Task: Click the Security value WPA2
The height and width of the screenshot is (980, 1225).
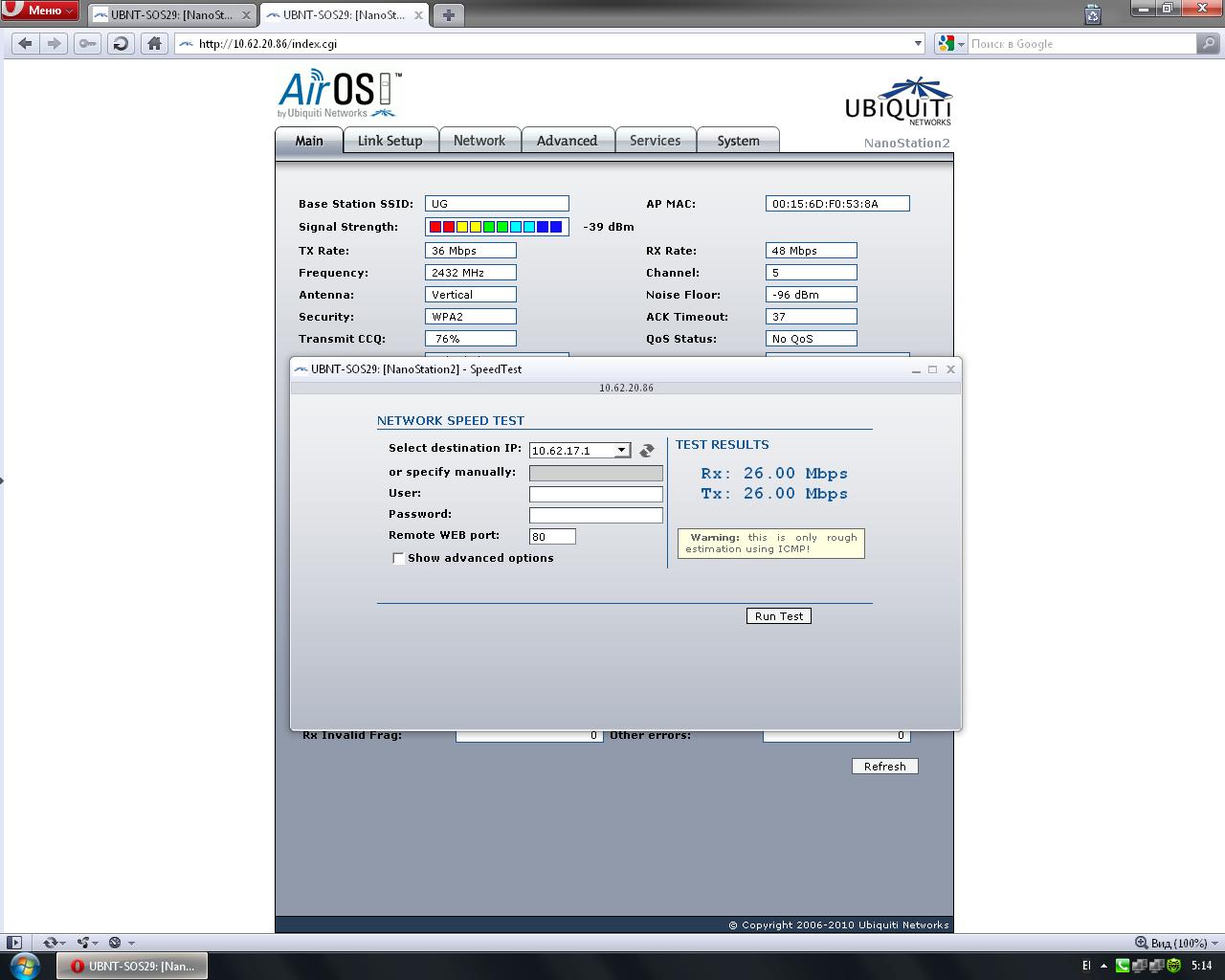Action: tap(471, 317)
